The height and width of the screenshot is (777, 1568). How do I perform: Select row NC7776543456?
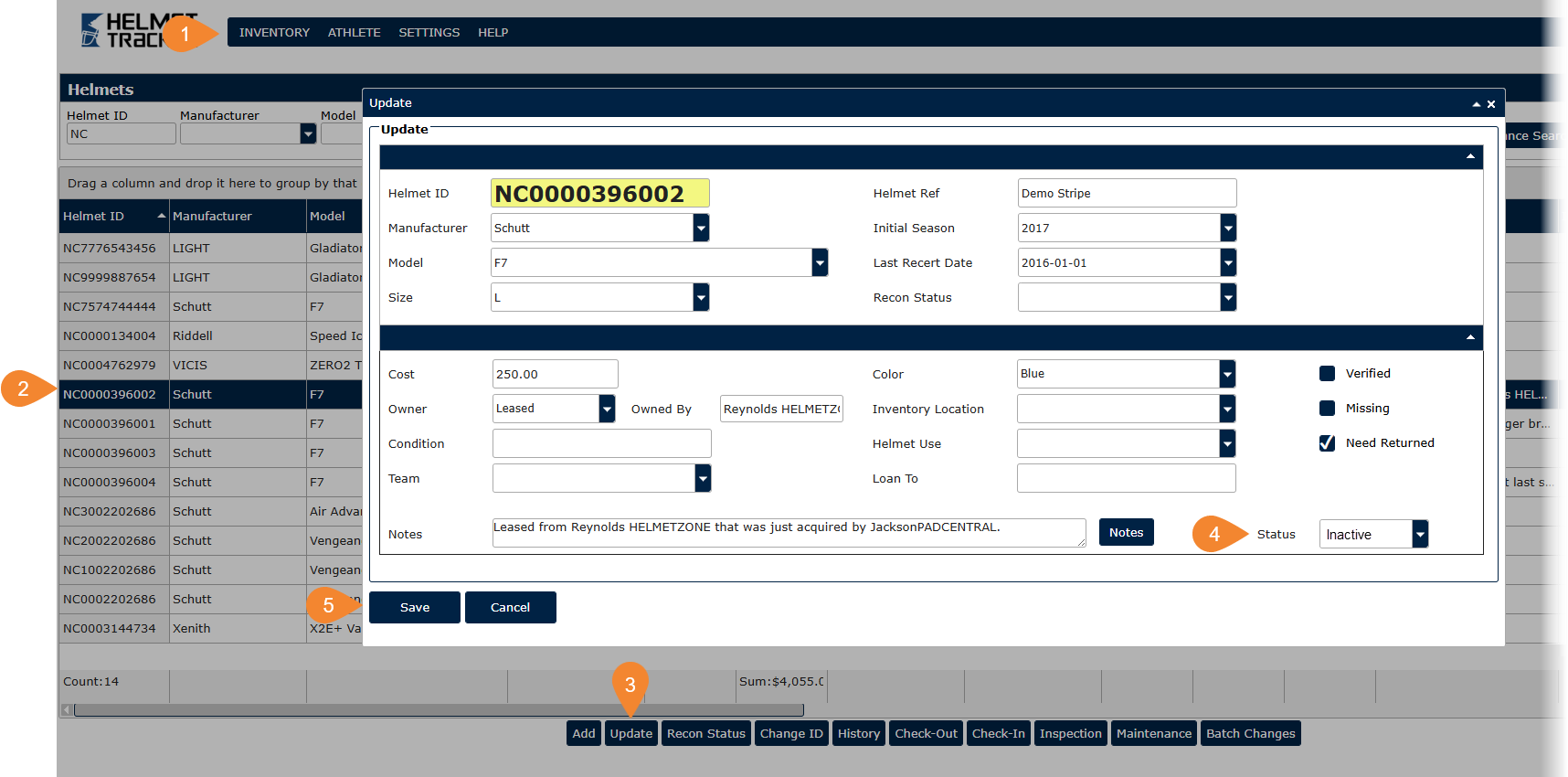coord(210,248)
